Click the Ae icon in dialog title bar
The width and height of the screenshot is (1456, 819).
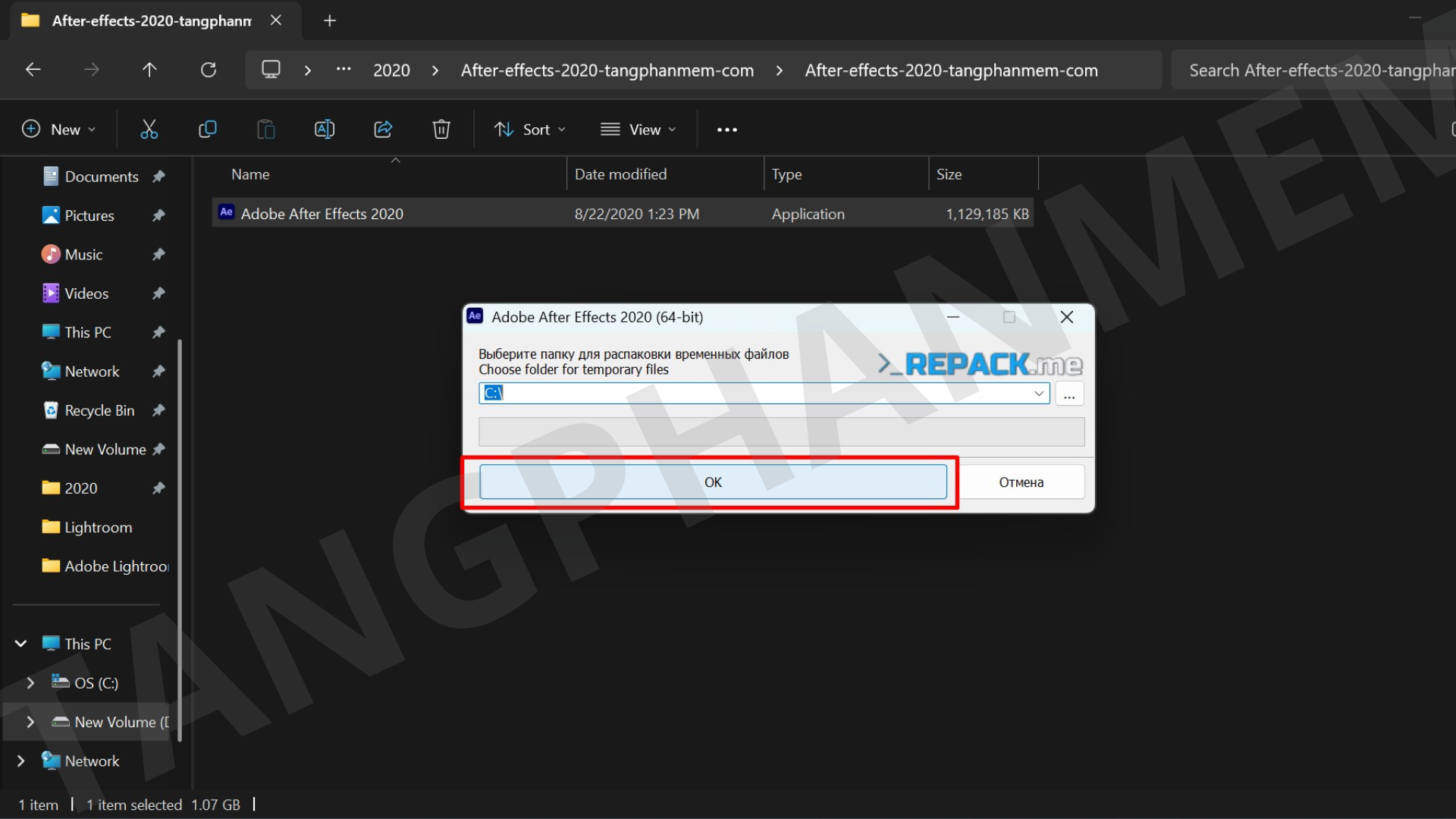(475, 316)
